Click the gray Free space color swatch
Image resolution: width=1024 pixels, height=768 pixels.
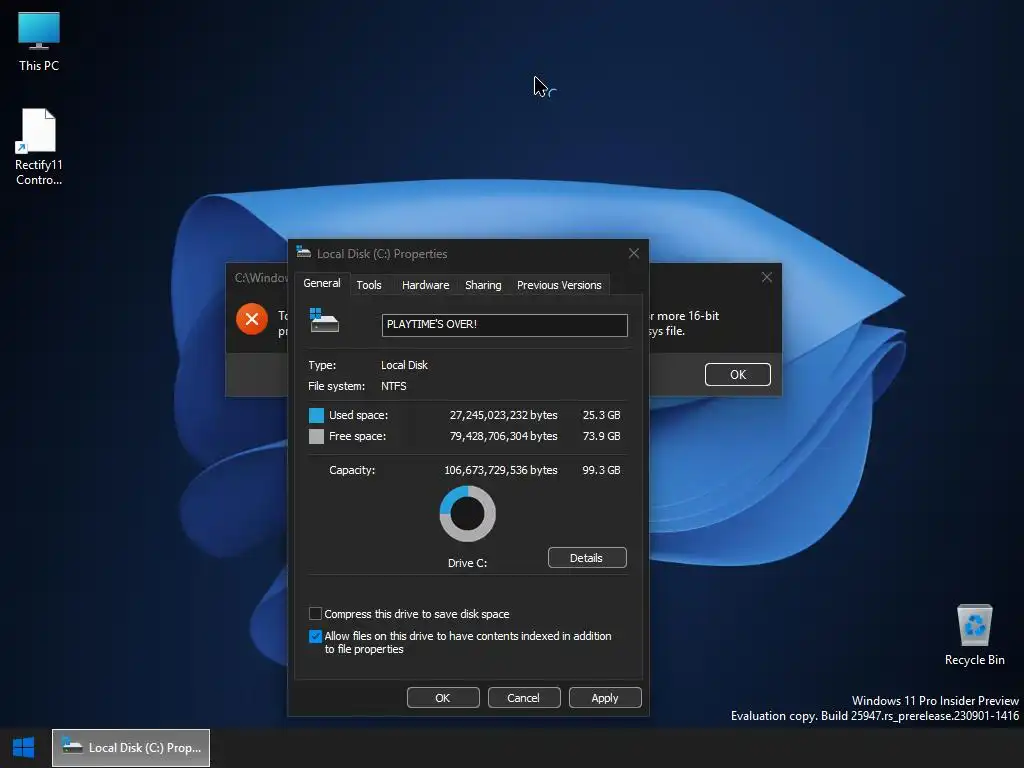point(316,436)
